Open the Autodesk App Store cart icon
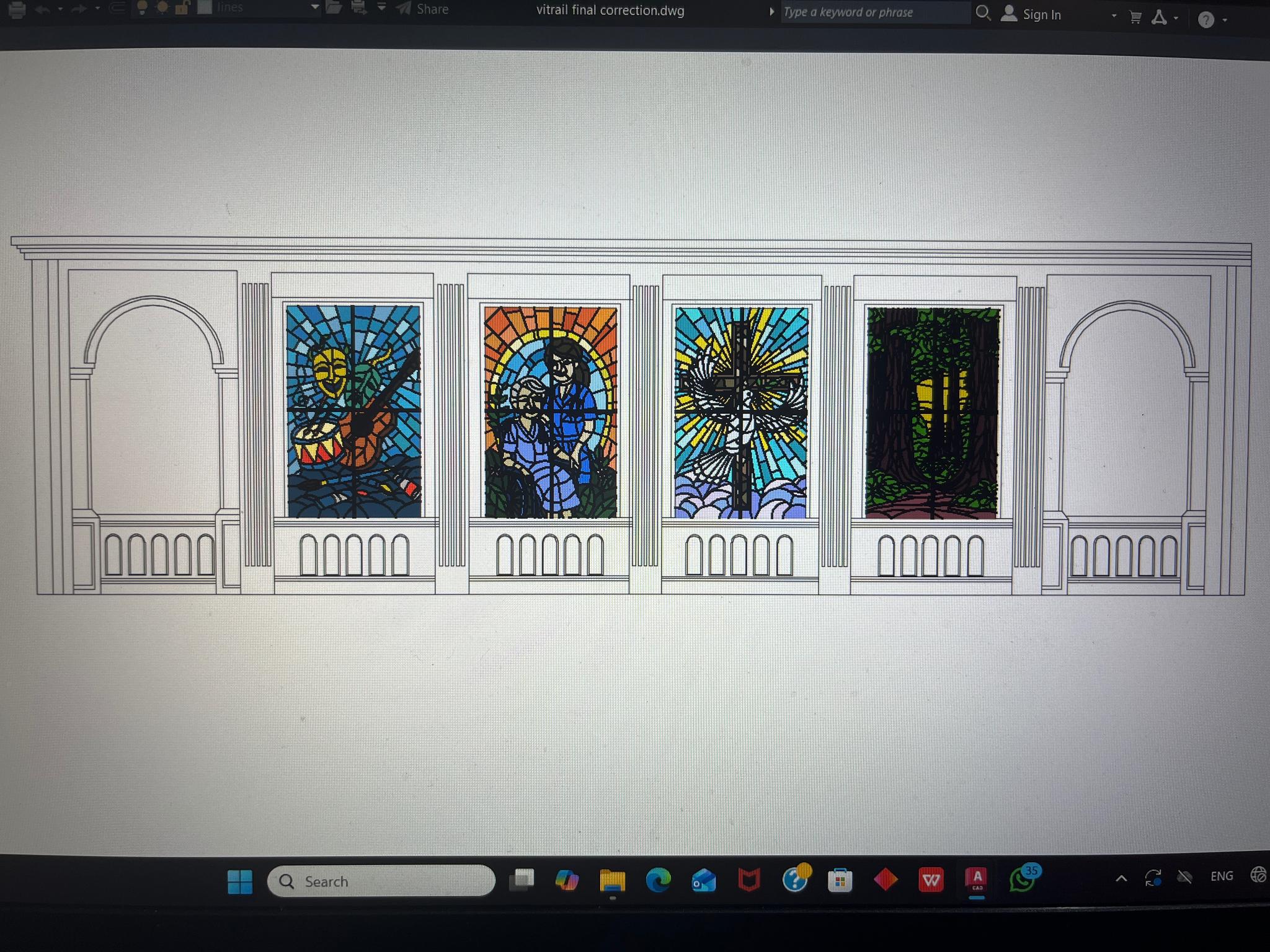The height and width of the screenshot is (952, 1270). coord(1135,17)
